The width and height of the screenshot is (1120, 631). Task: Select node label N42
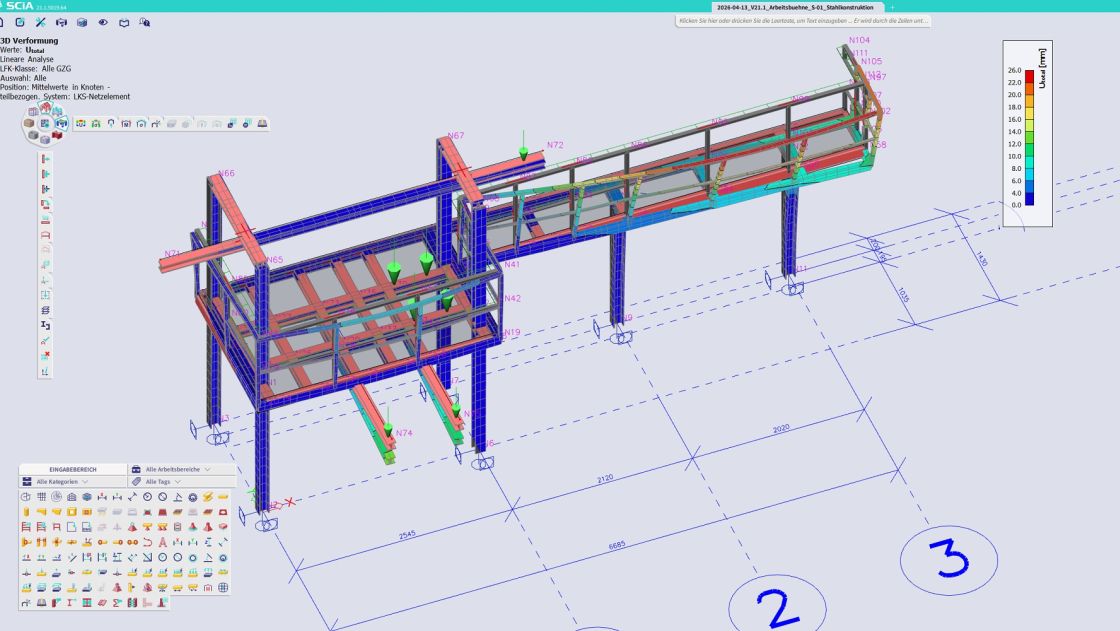pos(512,298)
